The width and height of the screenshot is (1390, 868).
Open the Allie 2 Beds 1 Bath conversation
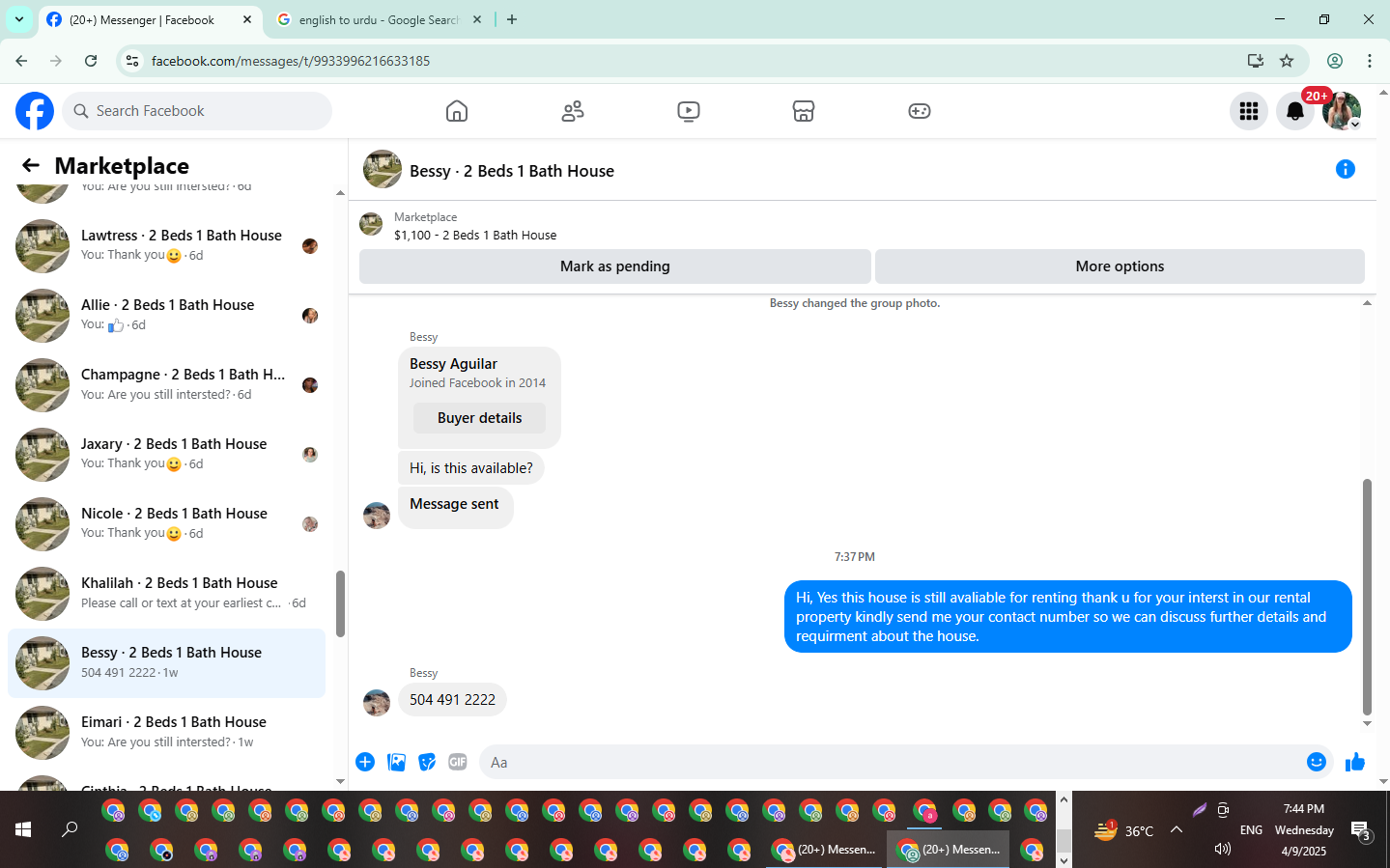[x=166, y=315]
